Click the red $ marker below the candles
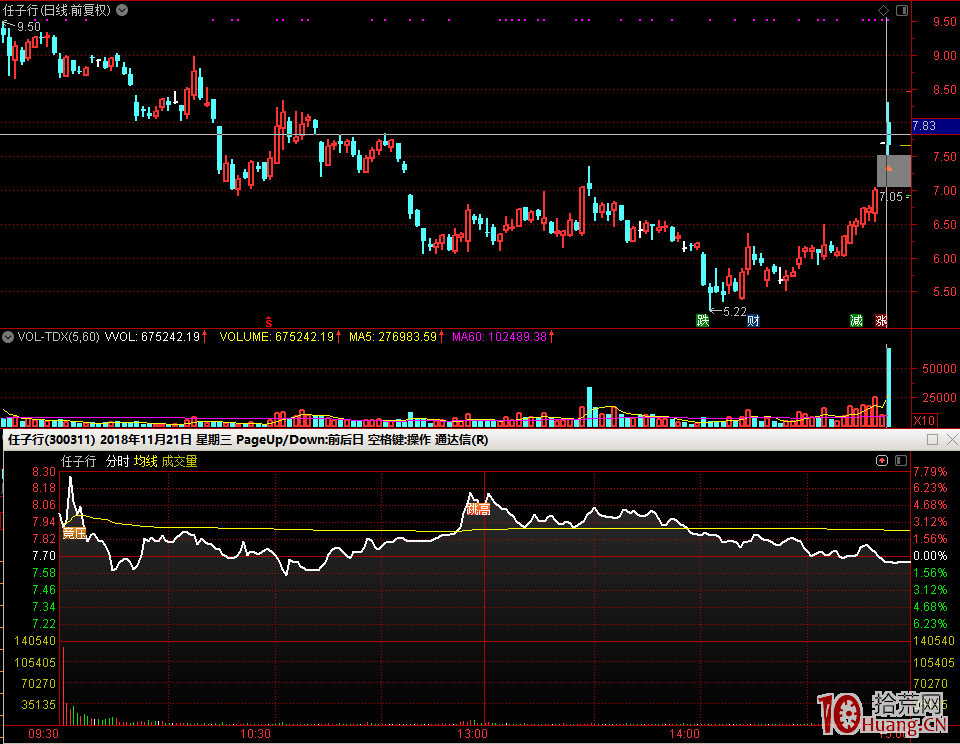960x744 pixels. [x=268, y=321]
